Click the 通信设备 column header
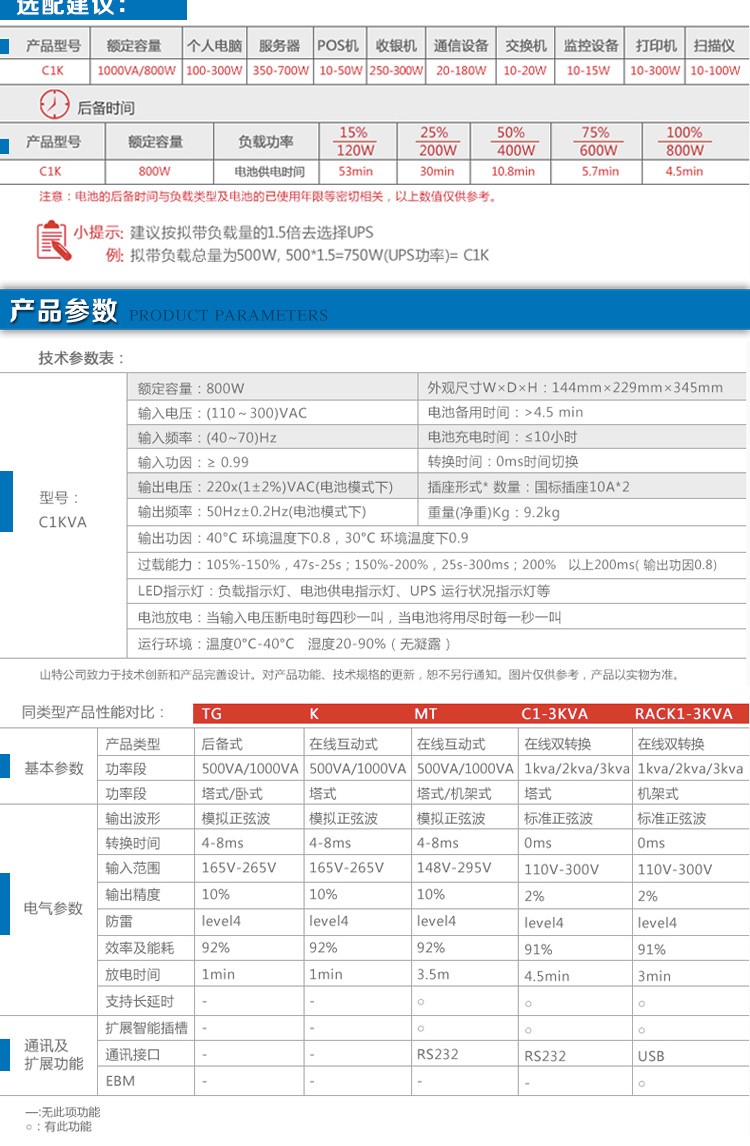750x1146 pixels. [461, 45]
